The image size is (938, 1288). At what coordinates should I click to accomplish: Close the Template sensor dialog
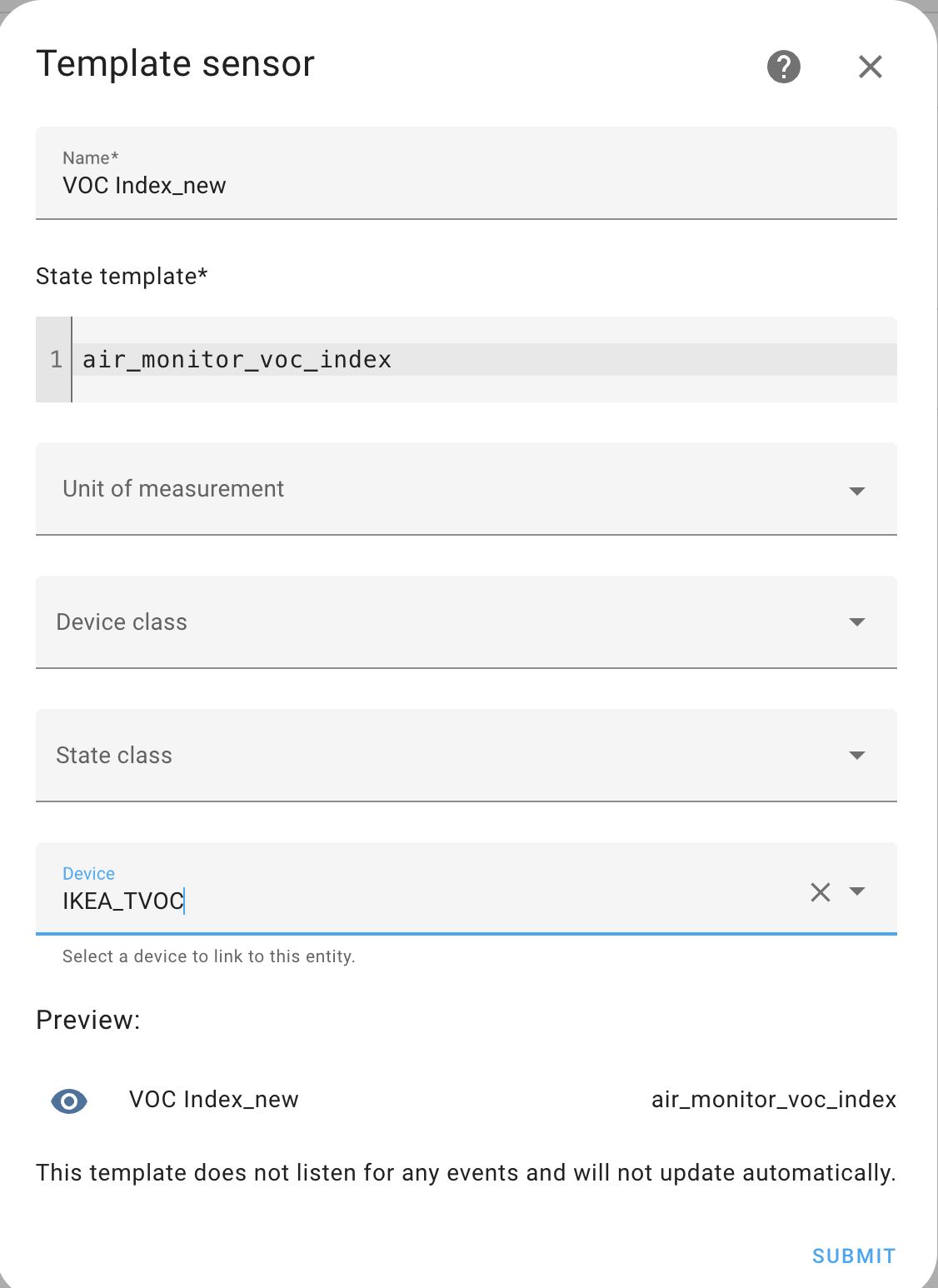[870, 67]
